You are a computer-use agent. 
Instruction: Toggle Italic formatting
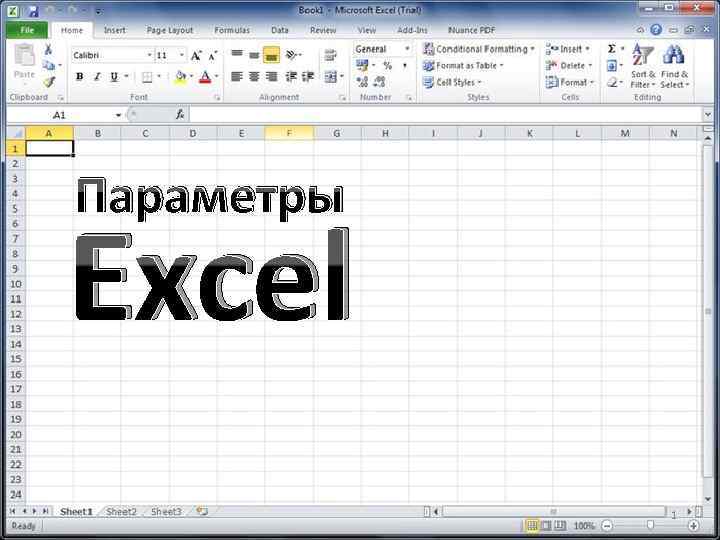click(97, 77)
